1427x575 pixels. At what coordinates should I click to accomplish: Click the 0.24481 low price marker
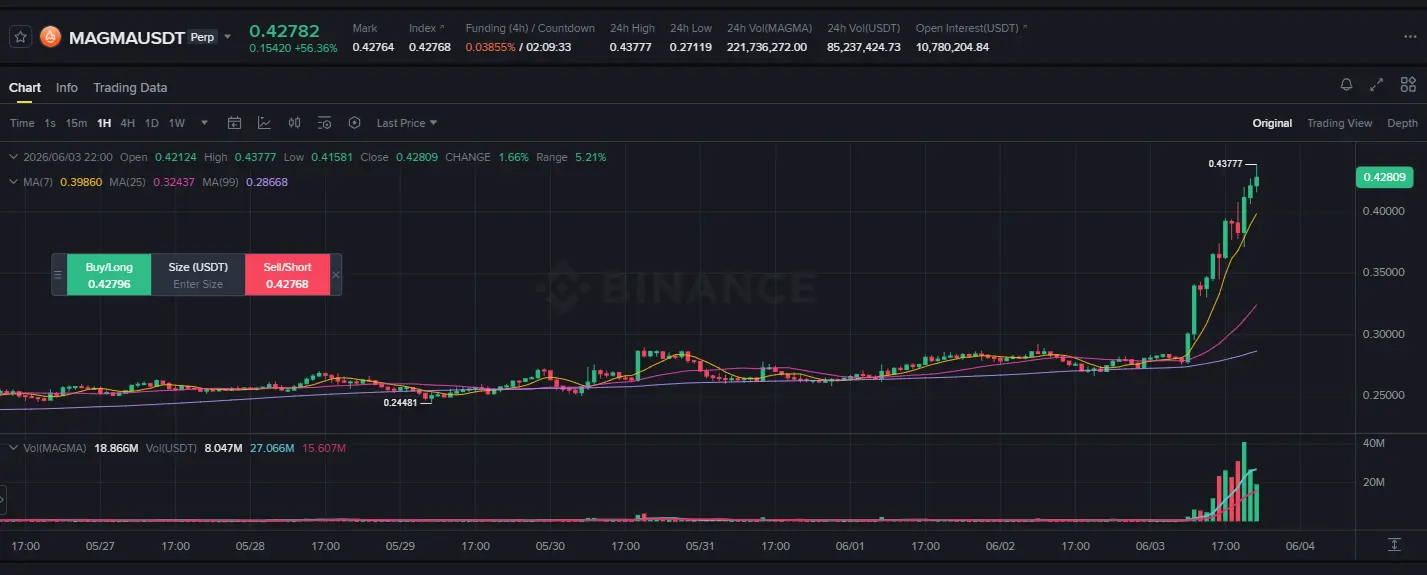[401, 402]
